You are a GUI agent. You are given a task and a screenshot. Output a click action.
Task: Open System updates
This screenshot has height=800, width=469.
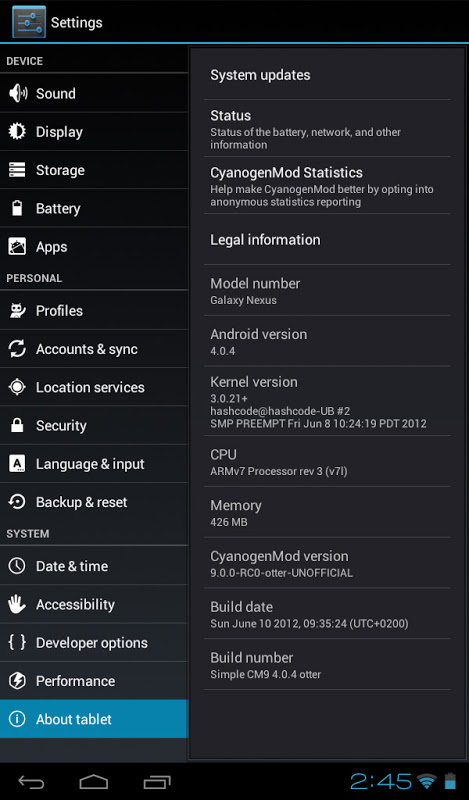tap(327, 75)
